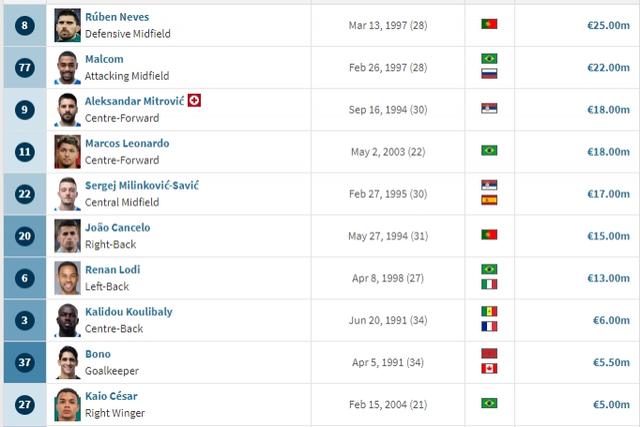Click the Portugal flag in Rúben Neves row
The height and width of the screenshot is (427, 640).
pyautogui.click(x=489, y=24)
